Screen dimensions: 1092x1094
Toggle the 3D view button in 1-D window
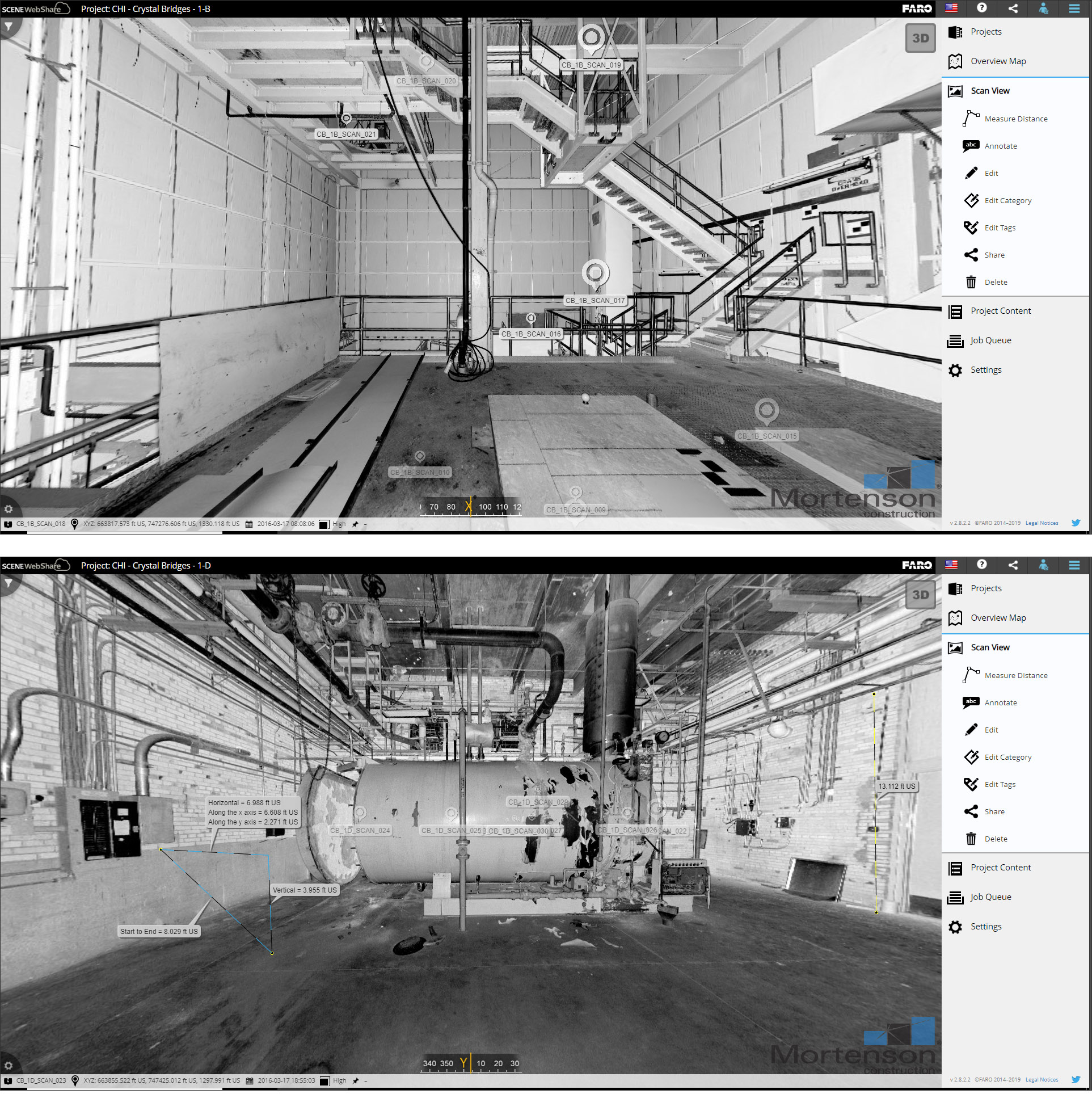pos(920,595)
